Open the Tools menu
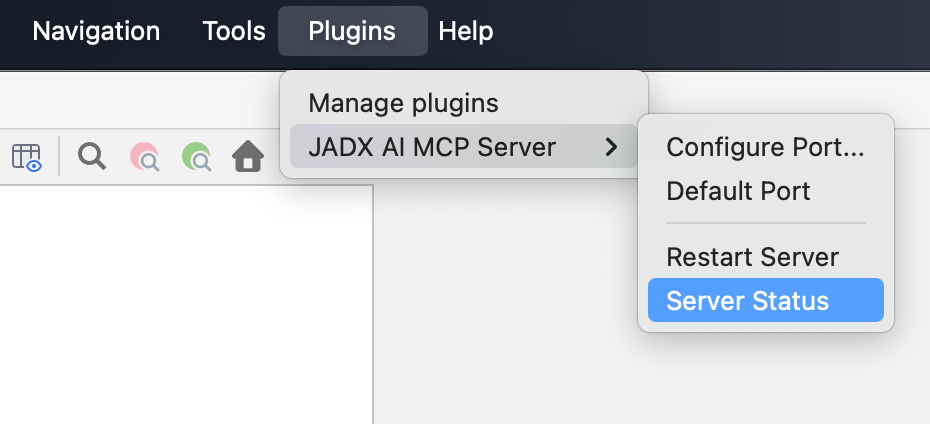The height and width of the screenshot is (424, 930). click(234, 31)
